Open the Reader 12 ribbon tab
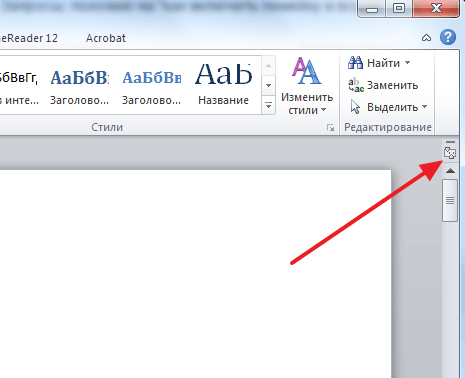 [29, 38]
